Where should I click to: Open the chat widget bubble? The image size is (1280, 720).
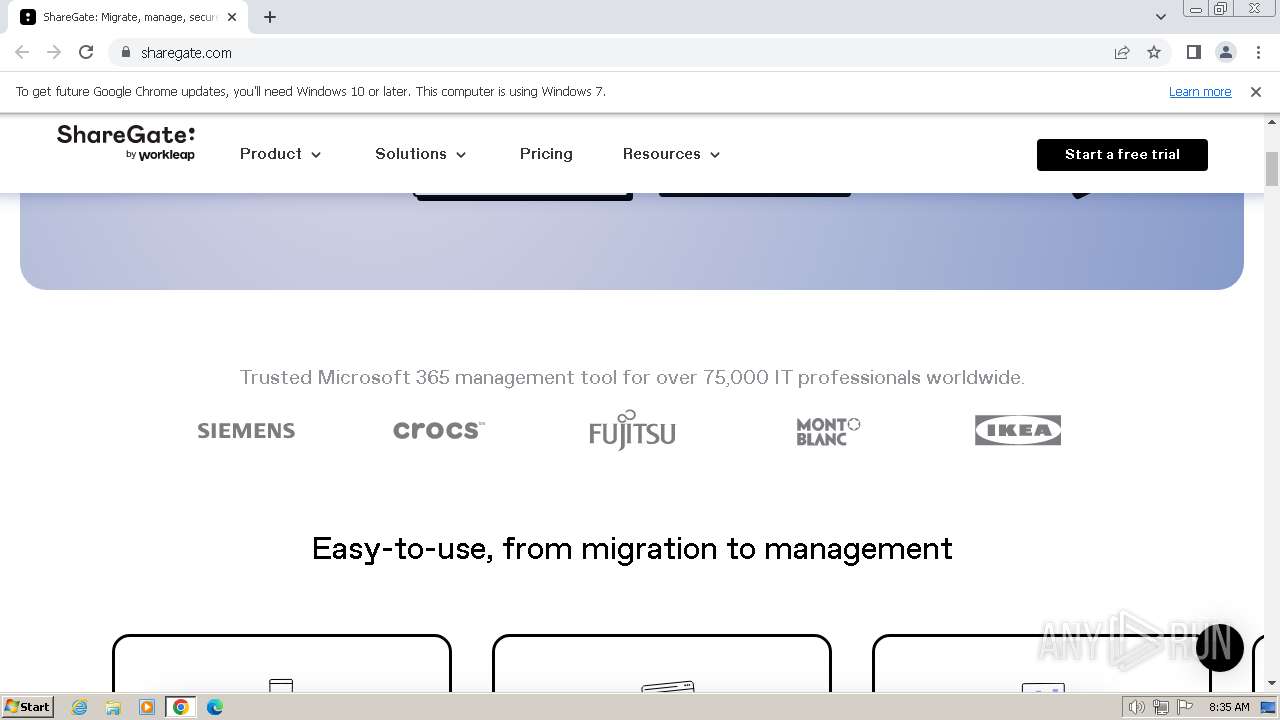tap(1220, 647)
